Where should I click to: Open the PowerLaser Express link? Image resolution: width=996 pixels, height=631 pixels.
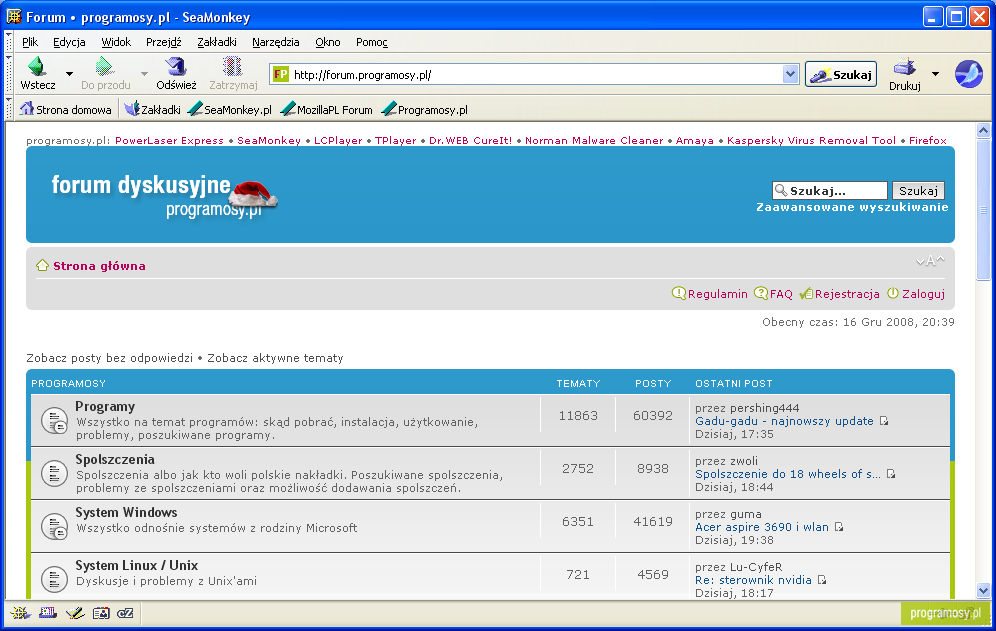[x=169, y=140]
